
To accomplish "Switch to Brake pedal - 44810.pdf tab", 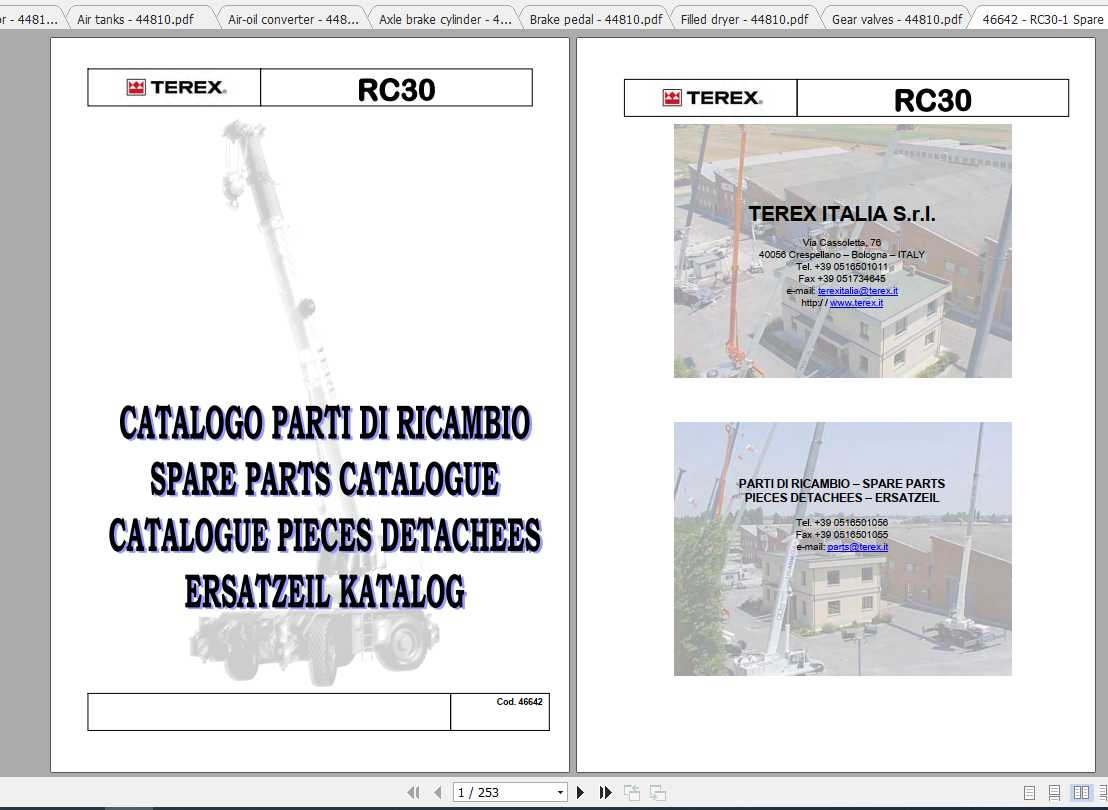I will tap(595, 19).
